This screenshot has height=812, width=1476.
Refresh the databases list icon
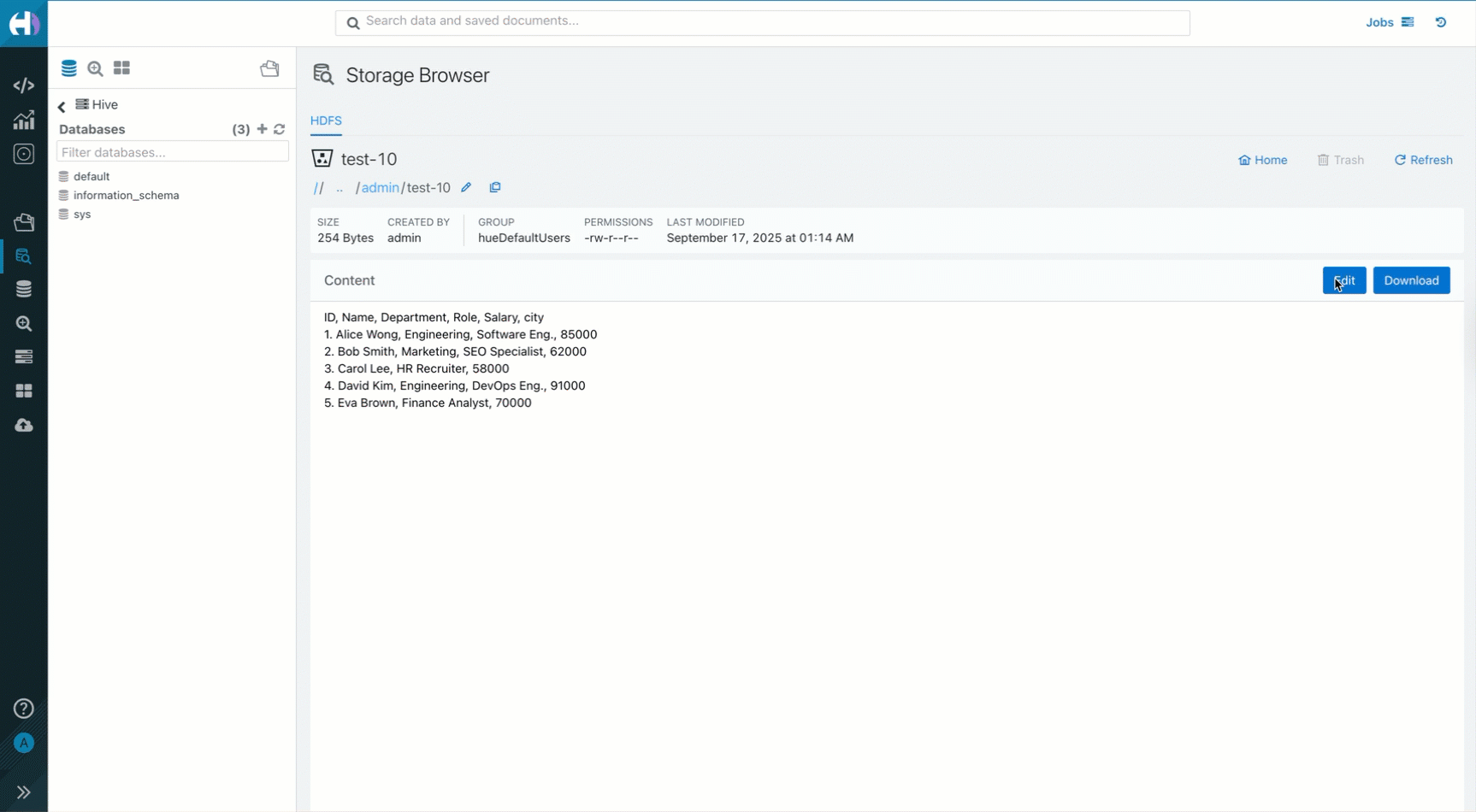[280, 129]
